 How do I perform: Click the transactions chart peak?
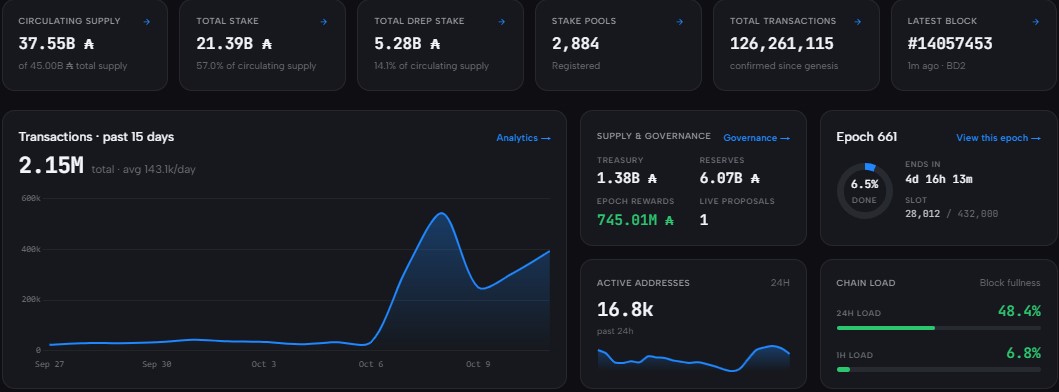[x=441, y=214]
